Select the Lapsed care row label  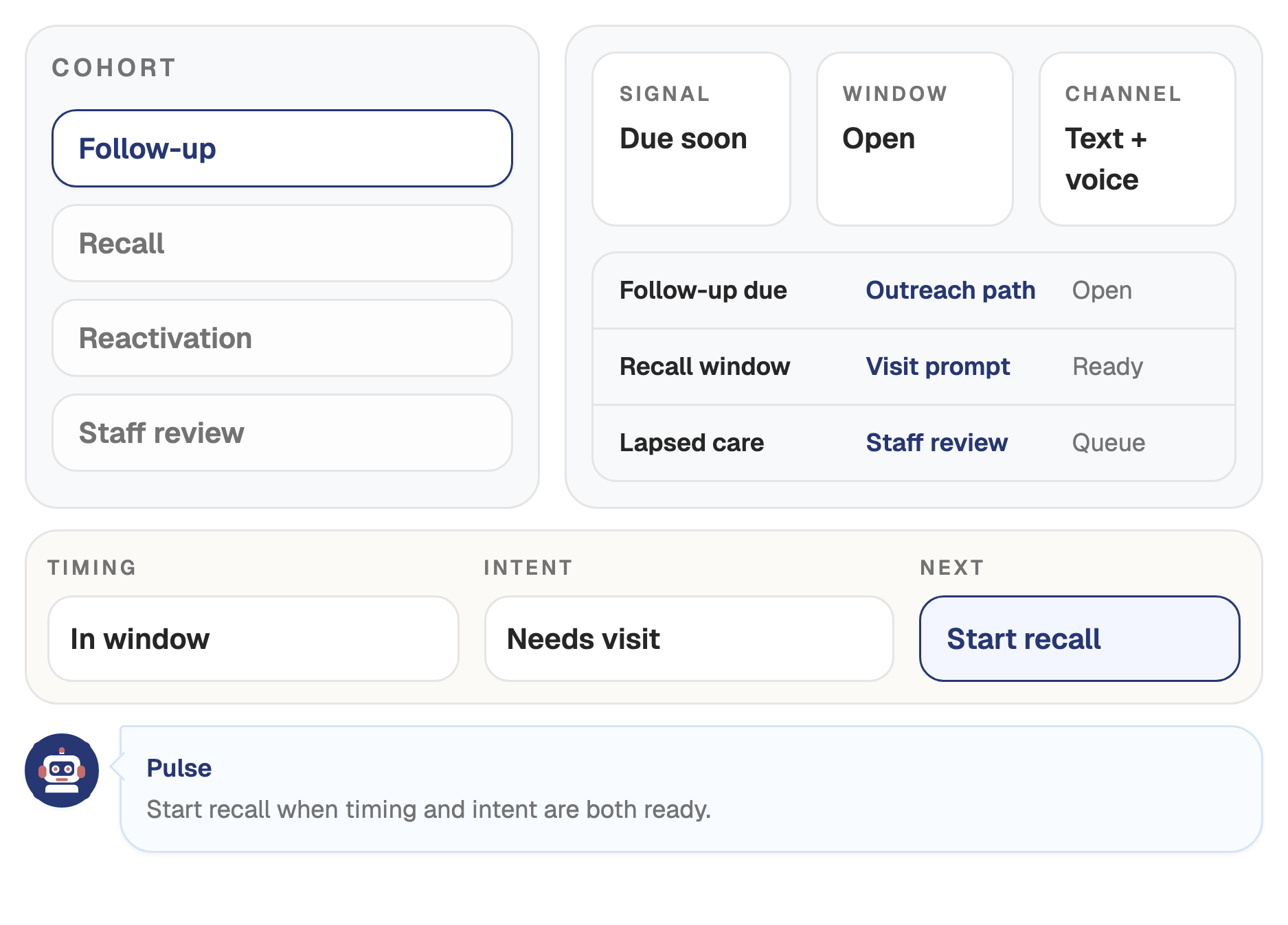coord(691,443)
